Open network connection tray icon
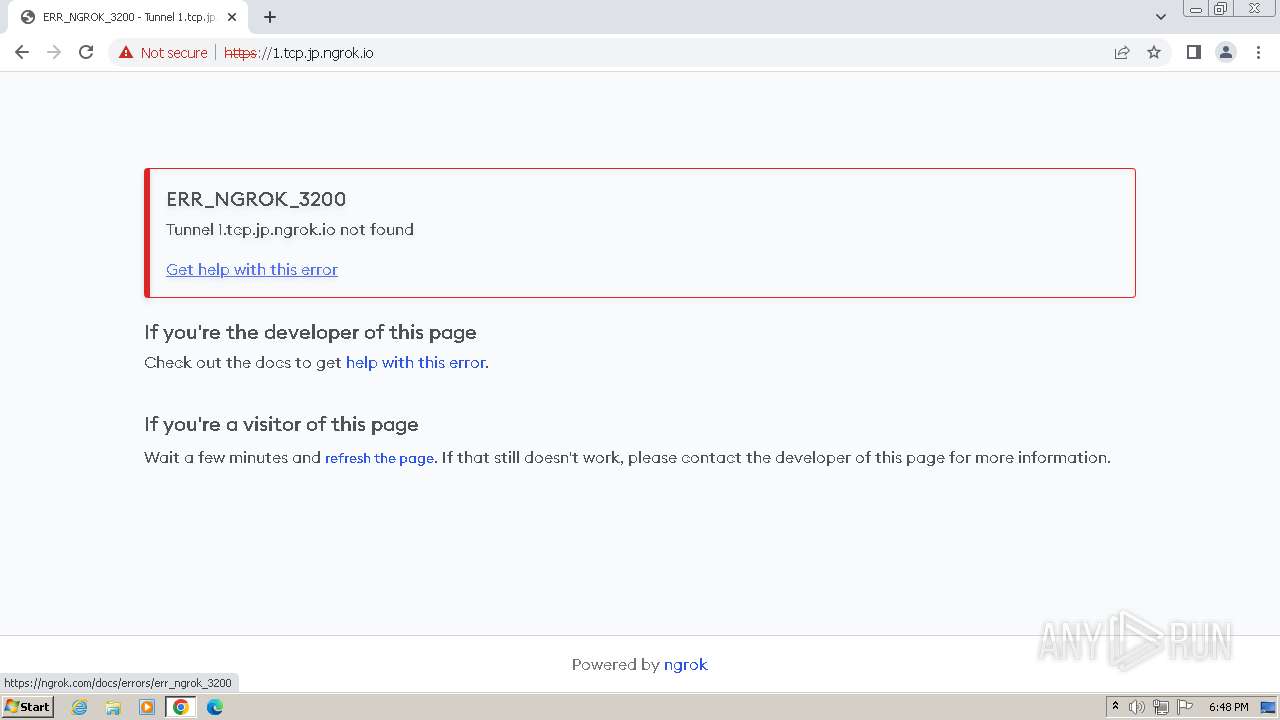 click(1161, 707)
